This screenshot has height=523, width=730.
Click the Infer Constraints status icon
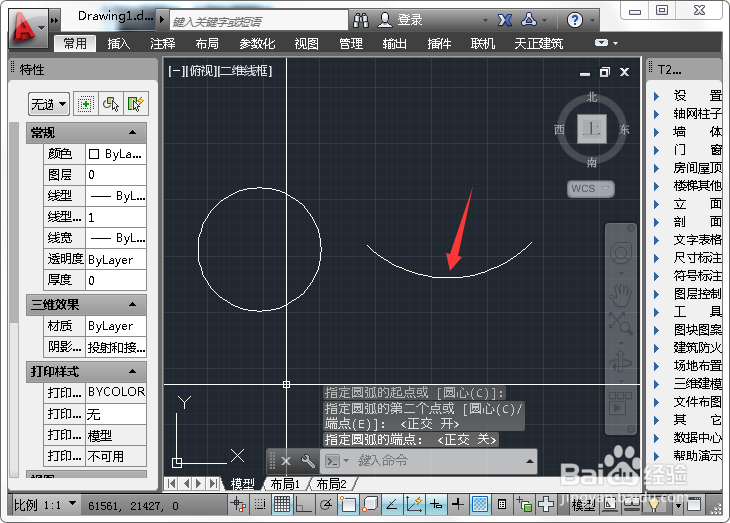point(239,504)
